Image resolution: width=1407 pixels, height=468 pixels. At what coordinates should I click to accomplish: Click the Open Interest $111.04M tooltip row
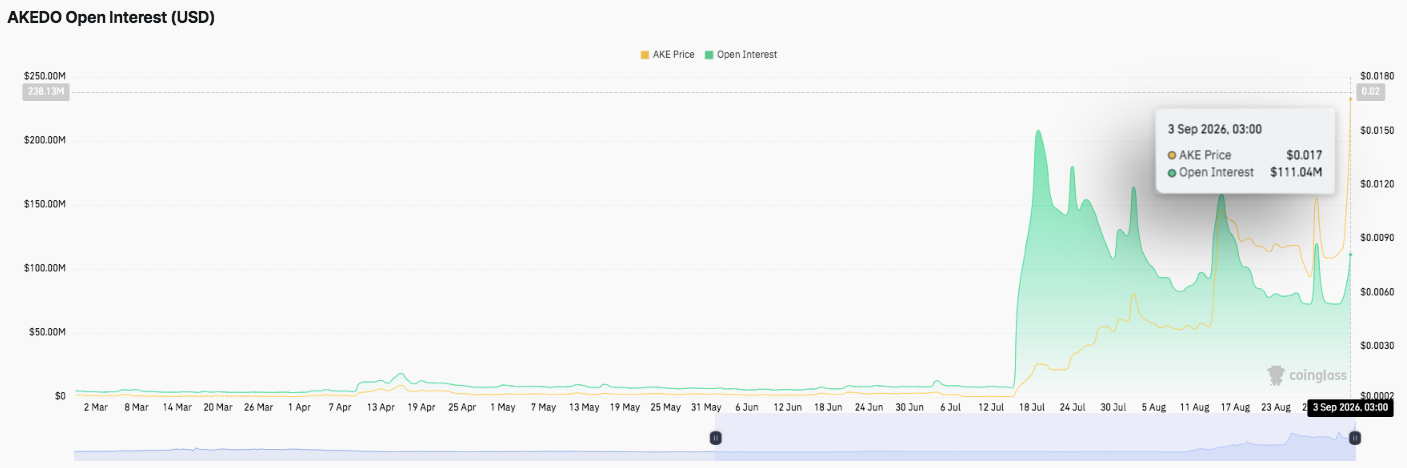pos(1244,172)
